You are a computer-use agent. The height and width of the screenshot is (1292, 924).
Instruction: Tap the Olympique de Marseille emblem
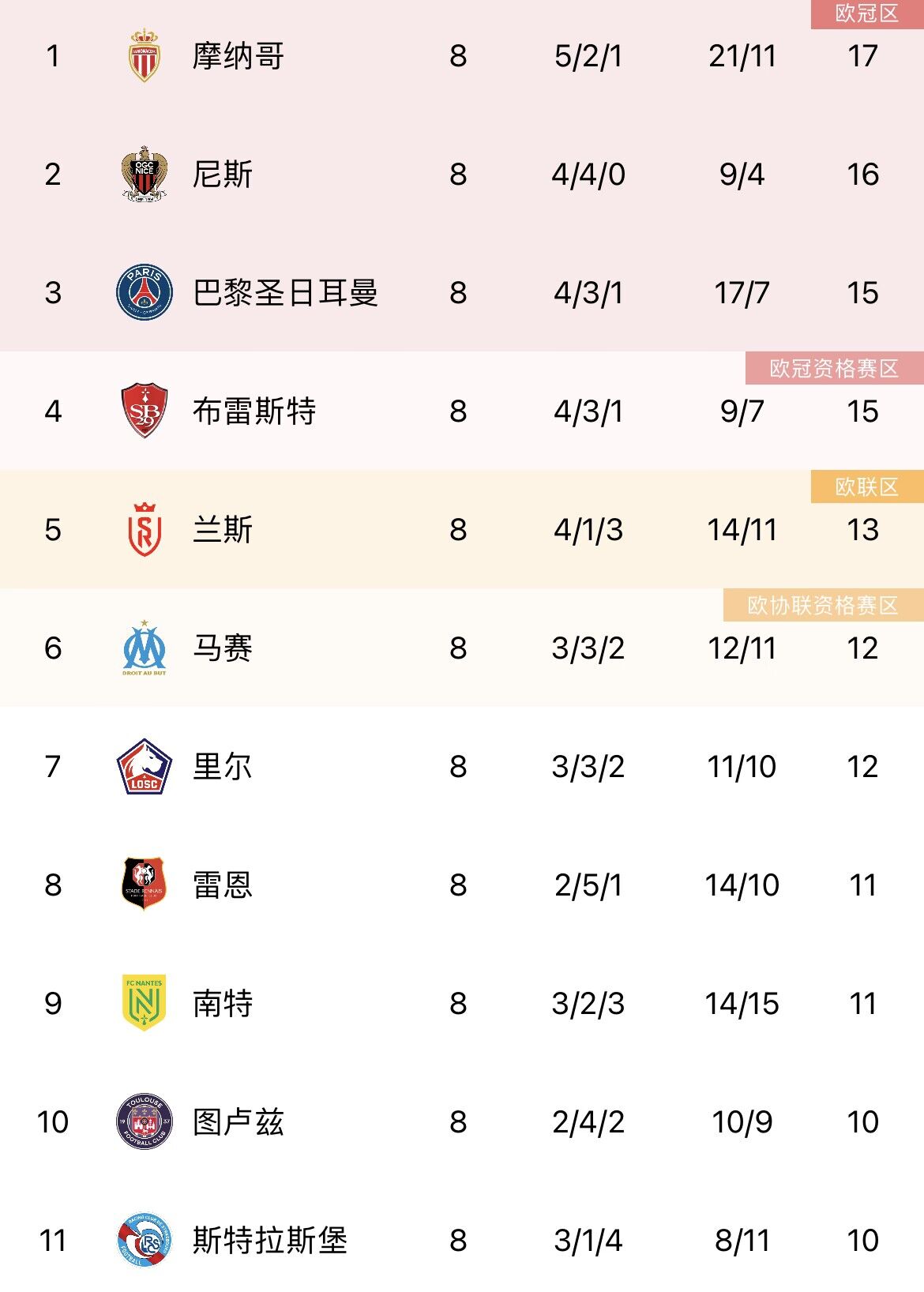[145, 648]
